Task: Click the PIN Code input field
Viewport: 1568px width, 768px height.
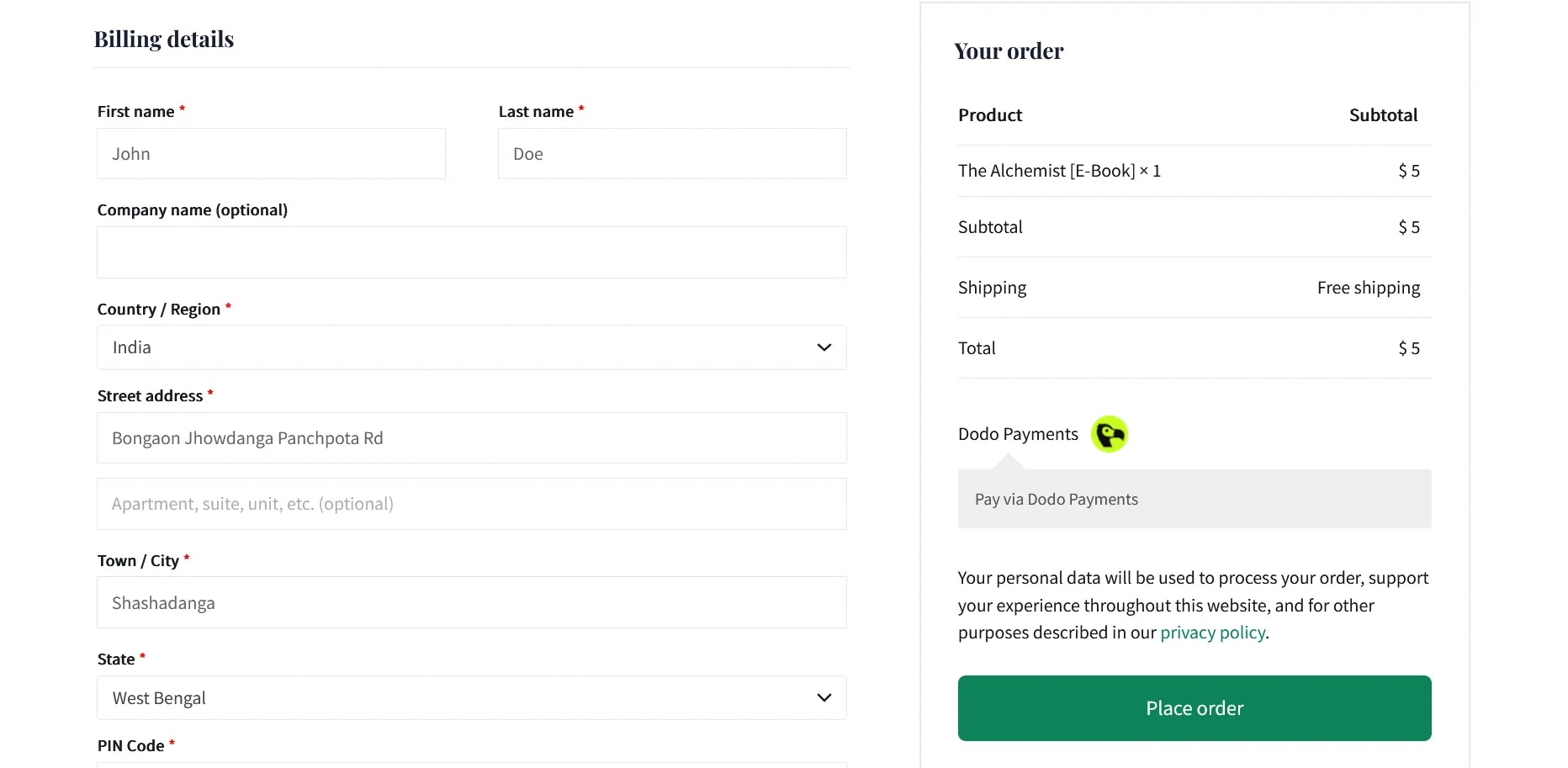Action: coord(471,765)
